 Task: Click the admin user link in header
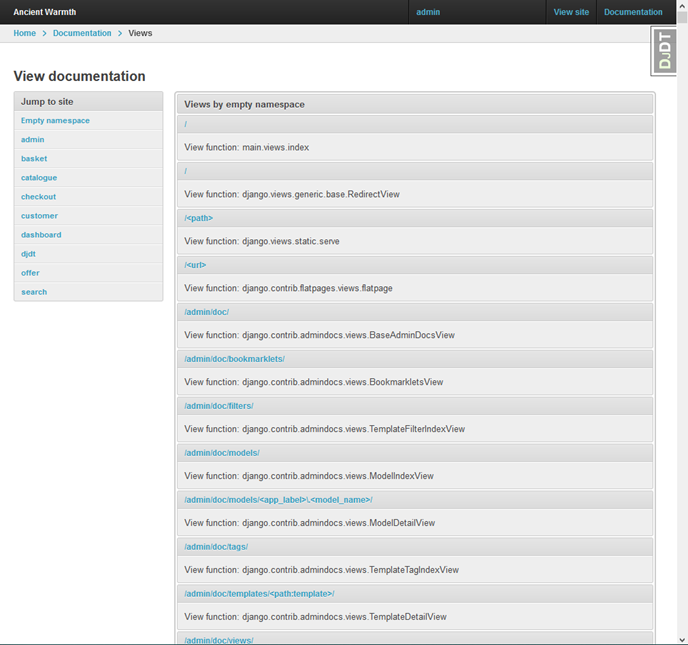[428, 12]
